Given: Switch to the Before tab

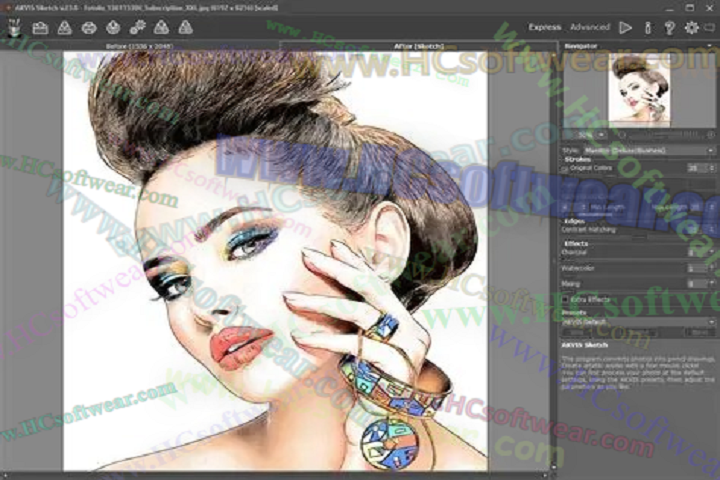Looking at the screenshot, I should click(x=140, y=46).
